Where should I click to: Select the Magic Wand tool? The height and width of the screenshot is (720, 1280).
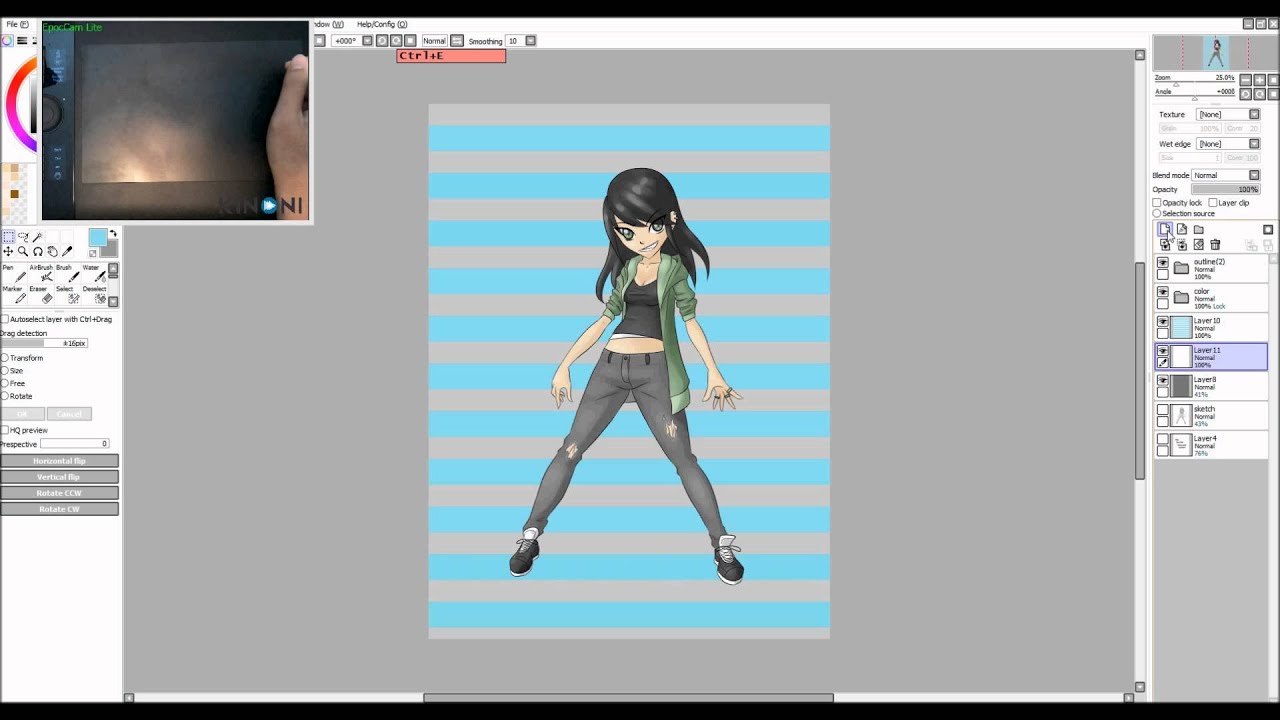pos(38,237)
